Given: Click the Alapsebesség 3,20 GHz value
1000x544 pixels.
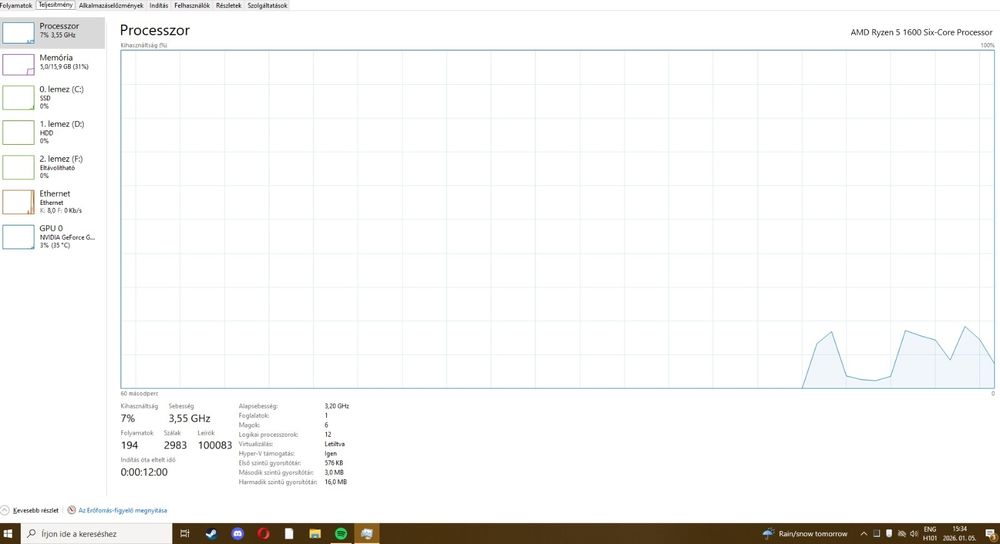Looking at the screenshot, I should [337, 406].
